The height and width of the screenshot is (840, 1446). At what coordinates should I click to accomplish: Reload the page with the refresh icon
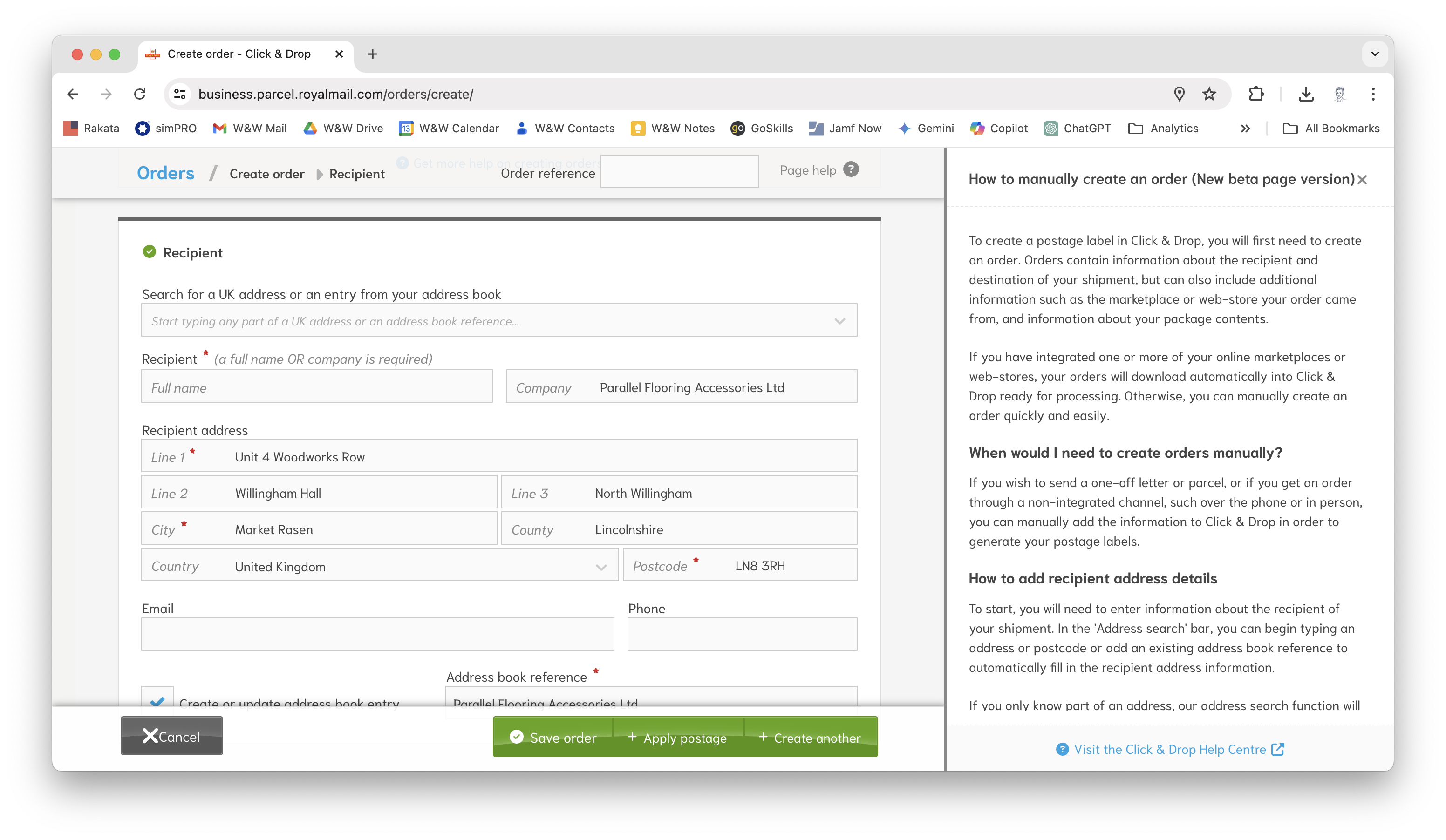(140, 94)
